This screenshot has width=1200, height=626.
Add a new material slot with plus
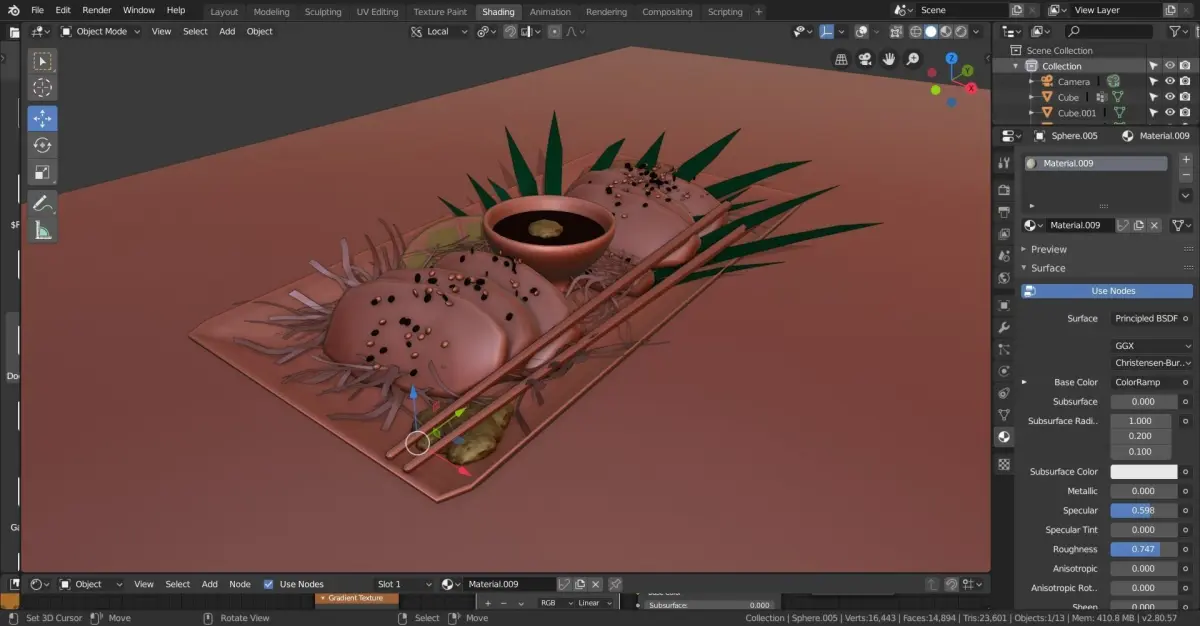click(x=1186, y=160)
